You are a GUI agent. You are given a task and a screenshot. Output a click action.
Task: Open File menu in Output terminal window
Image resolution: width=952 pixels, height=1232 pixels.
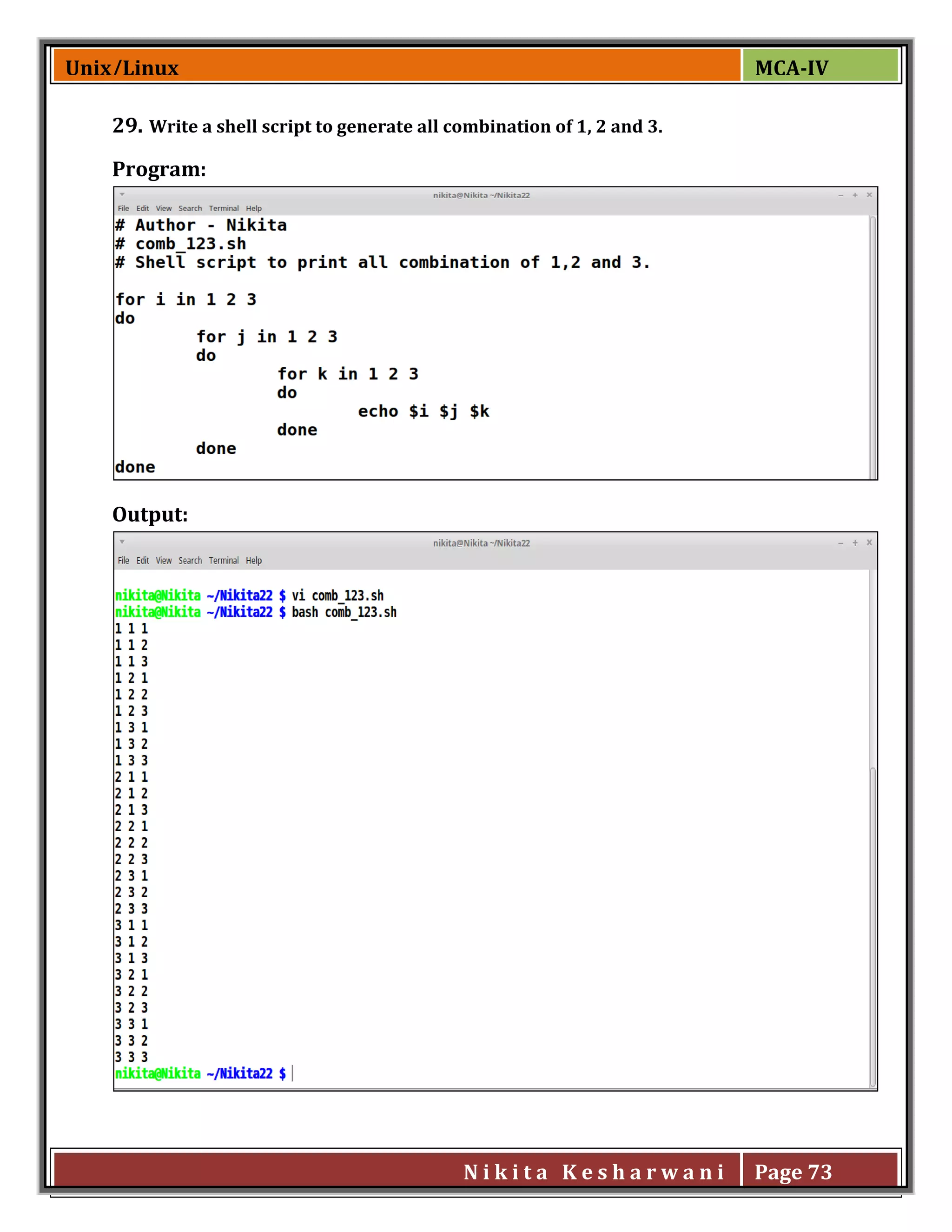[123, 560]
